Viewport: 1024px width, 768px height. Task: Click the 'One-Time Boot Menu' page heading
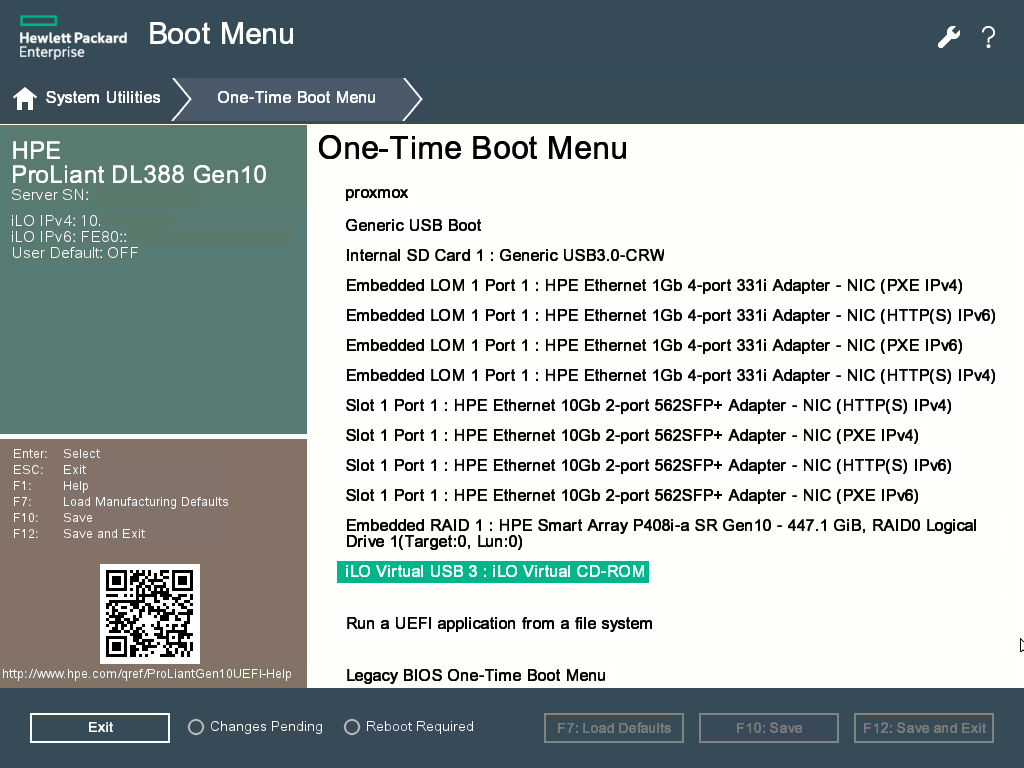(x=473, y=148)
